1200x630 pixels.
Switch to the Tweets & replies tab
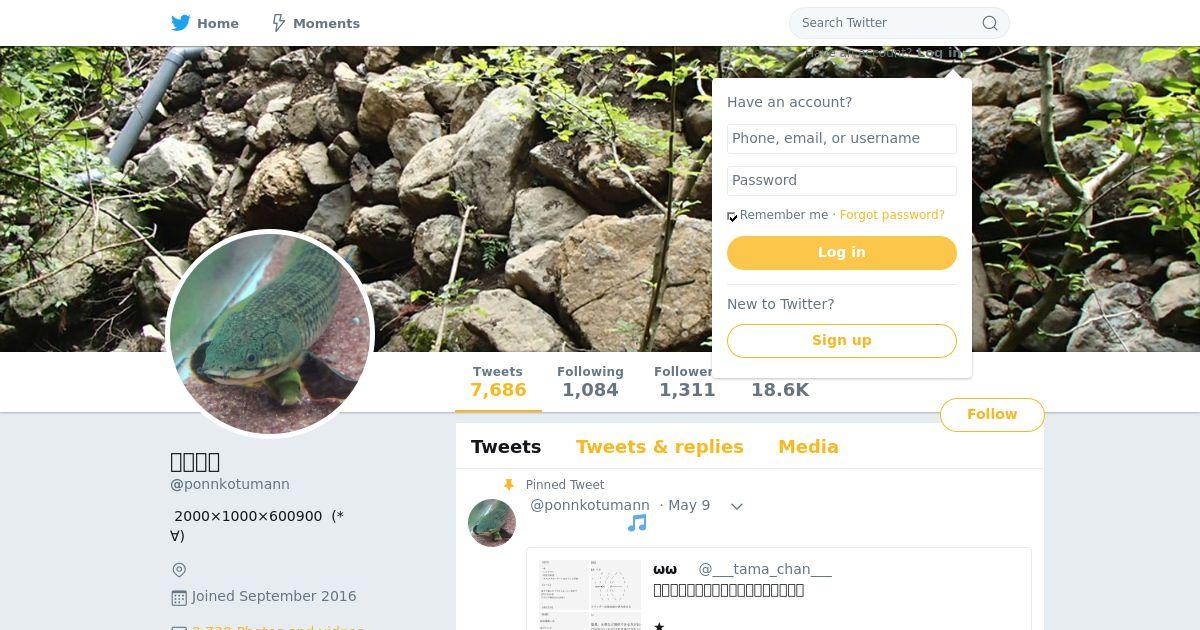pyautogui.click(x=659, y=447)
